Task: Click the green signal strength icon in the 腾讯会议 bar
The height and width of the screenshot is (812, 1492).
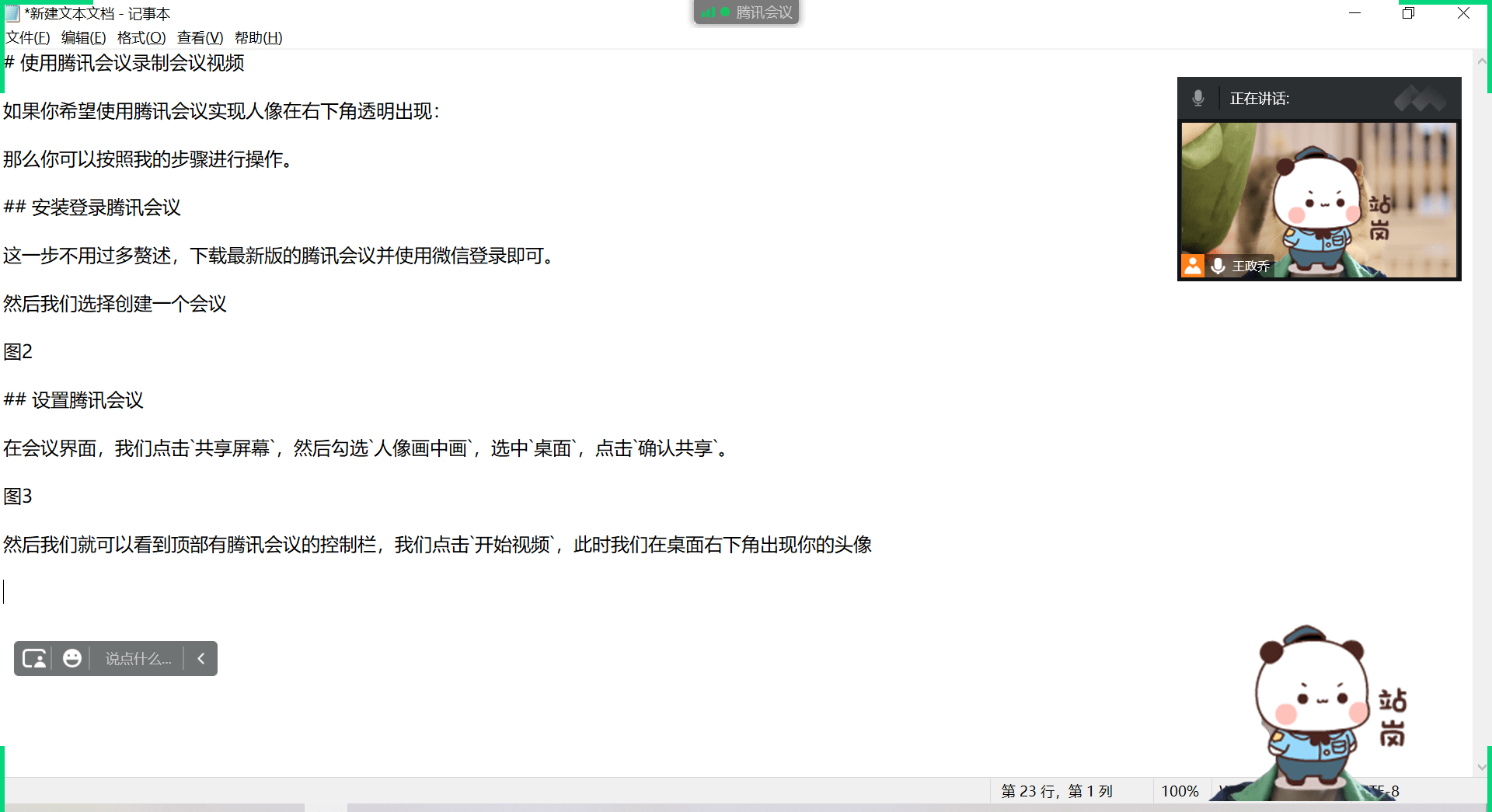Action: (708, 12)
